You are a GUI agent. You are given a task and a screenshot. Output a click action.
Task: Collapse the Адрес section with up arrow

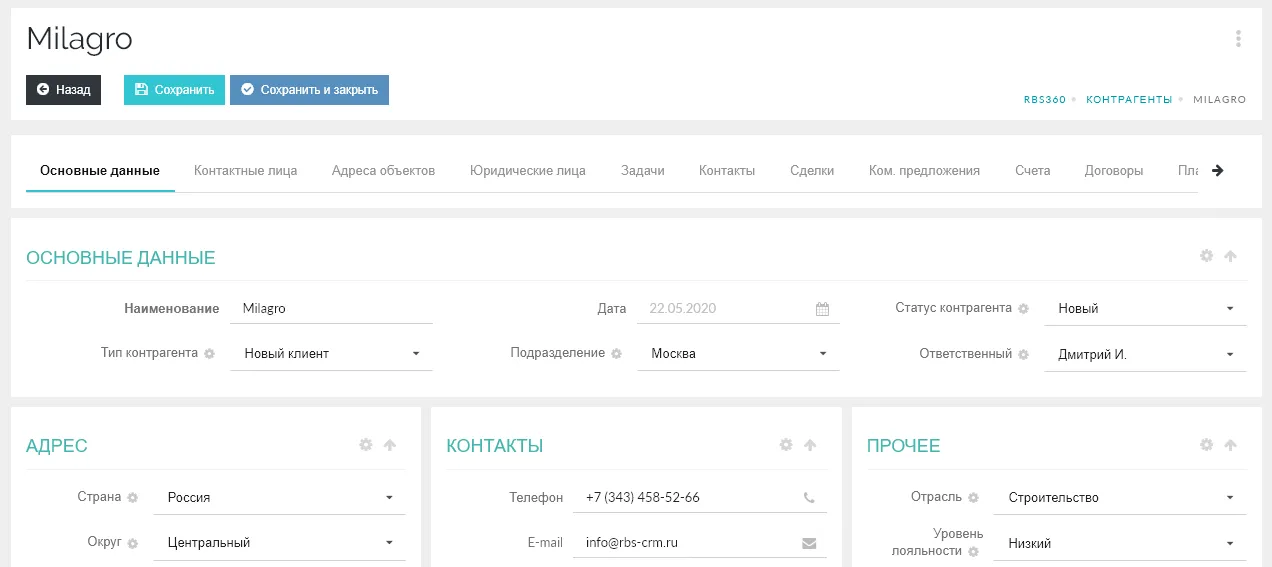coord(390,445)
